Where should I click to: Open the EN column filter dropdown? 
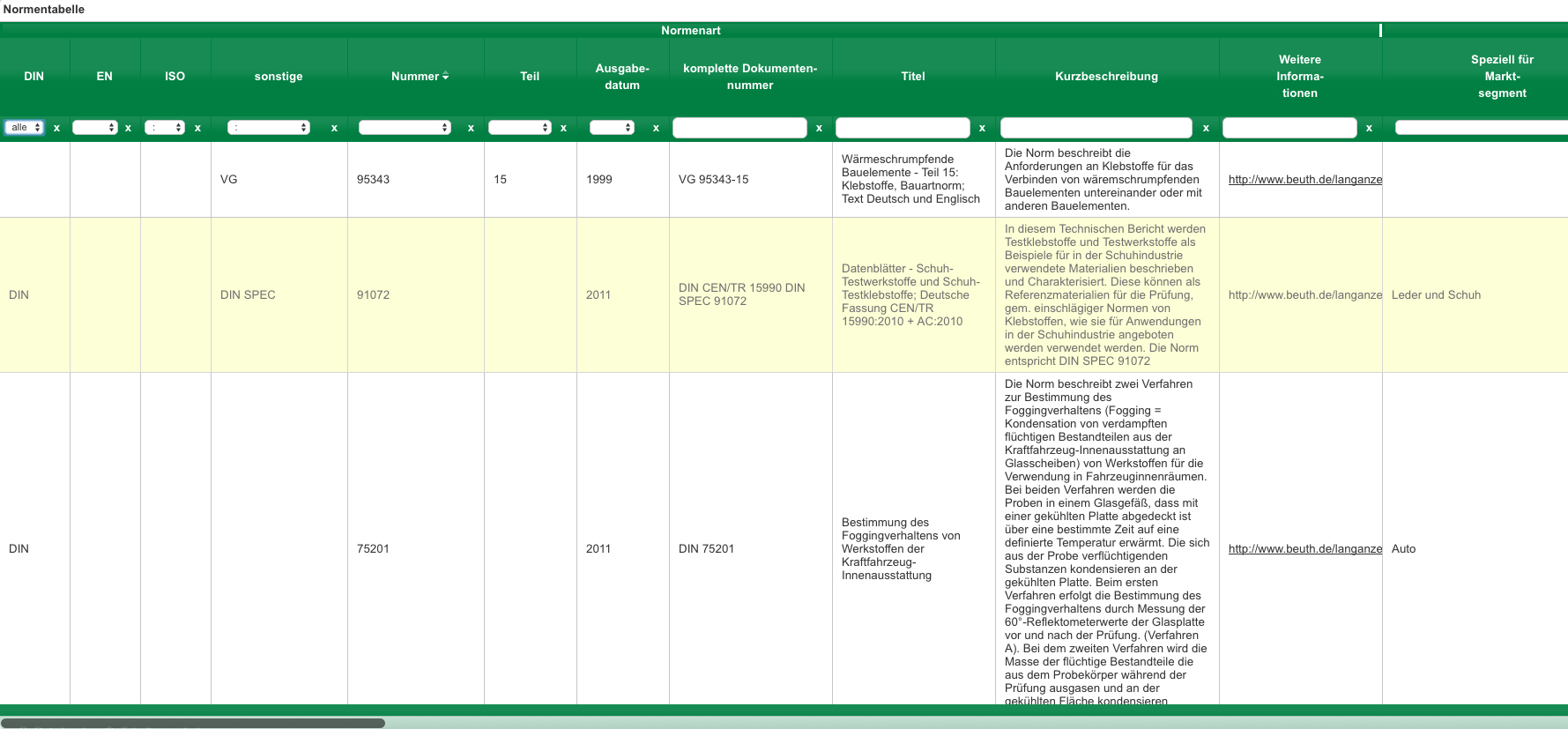[x=95, y=128]
